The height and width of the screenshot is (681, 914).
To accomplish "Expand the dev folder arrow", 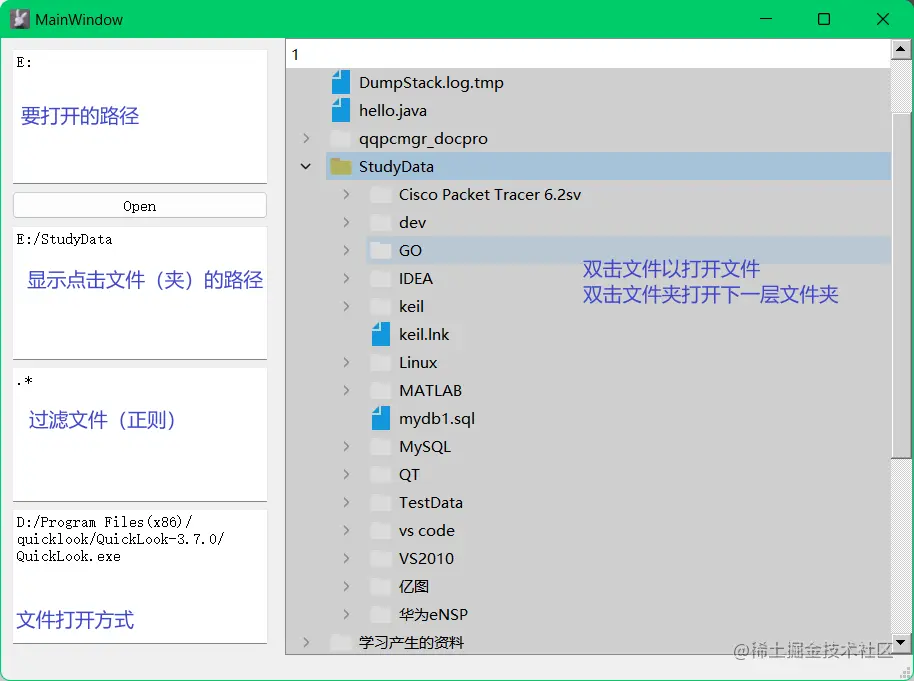I will click(x=346, y=223).
